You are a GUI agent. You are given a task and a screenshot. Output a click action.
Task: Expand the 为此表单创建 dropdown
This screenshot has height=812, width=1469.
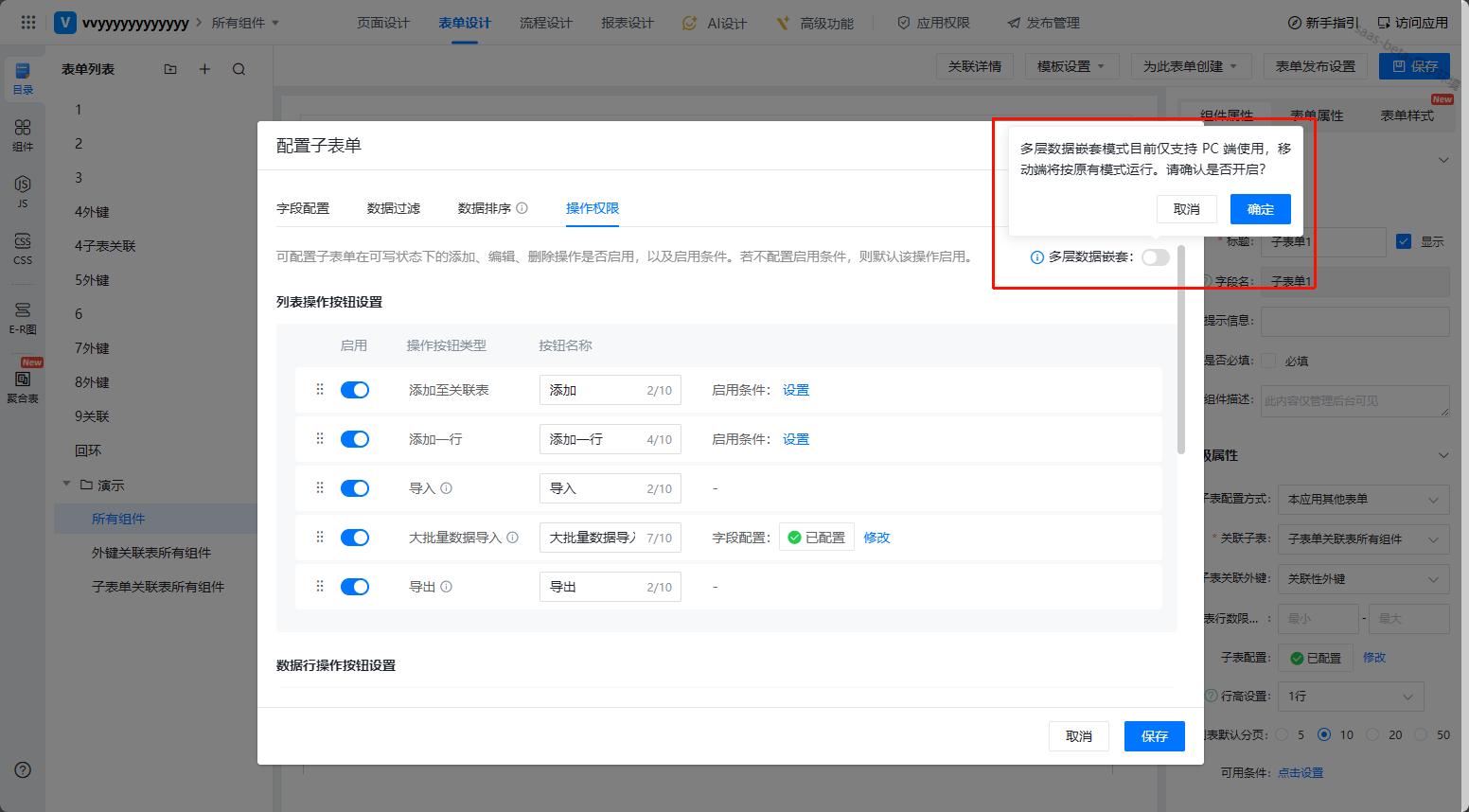pos(1191,66)
